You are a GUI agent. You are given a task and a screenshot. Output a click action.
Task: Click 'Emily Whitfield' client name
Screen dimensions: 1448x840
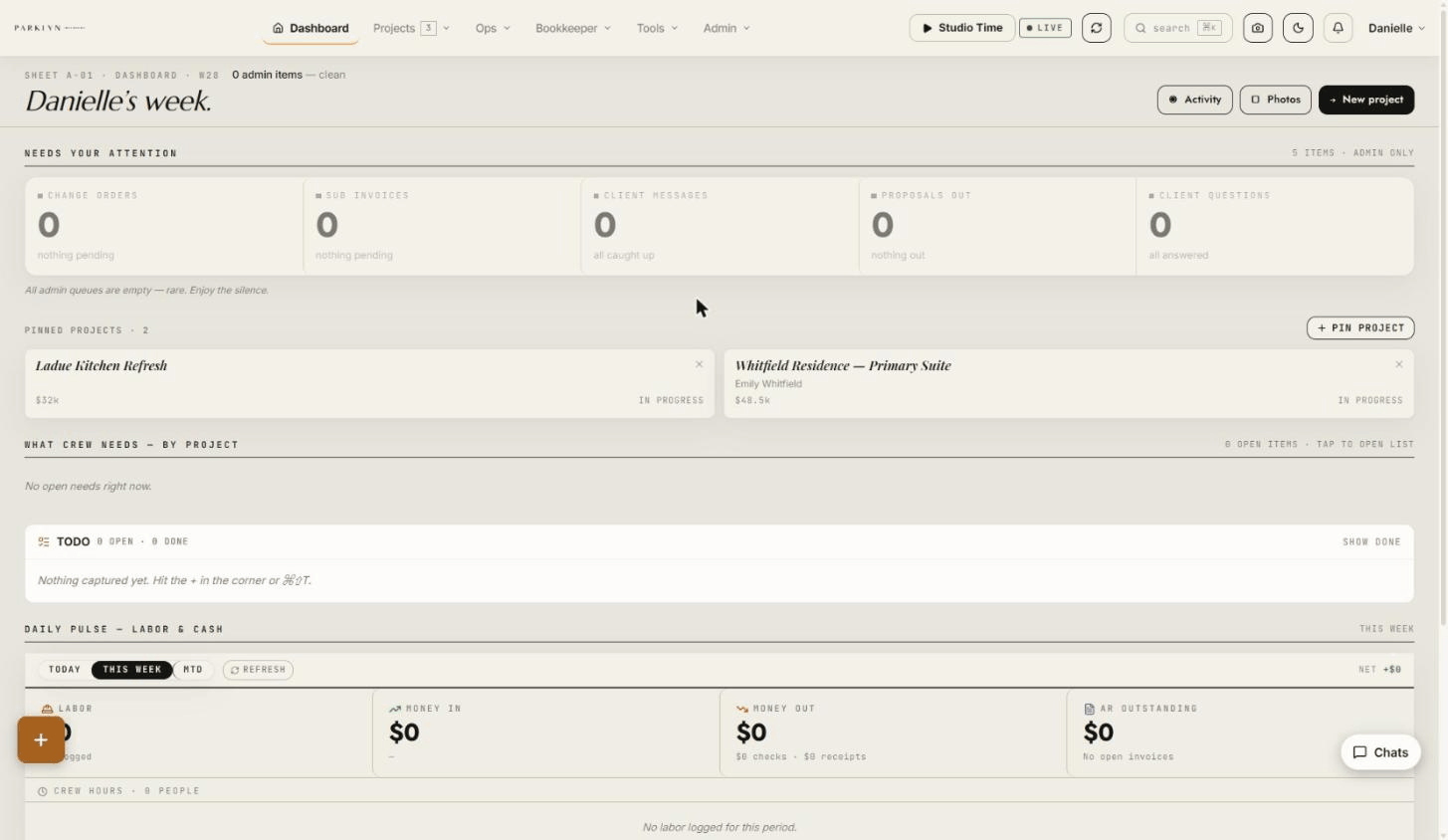768,383
